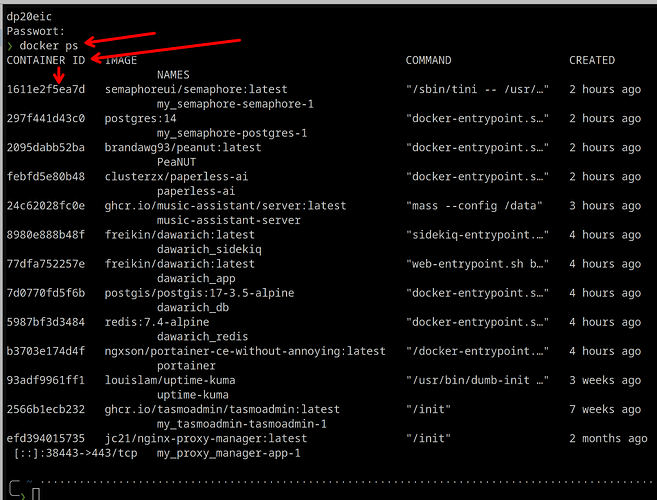Image resolution: width=657 pixels, height=500 pixels.
Task: Click container name dawarich_db
Action: [x=193, y=308]
